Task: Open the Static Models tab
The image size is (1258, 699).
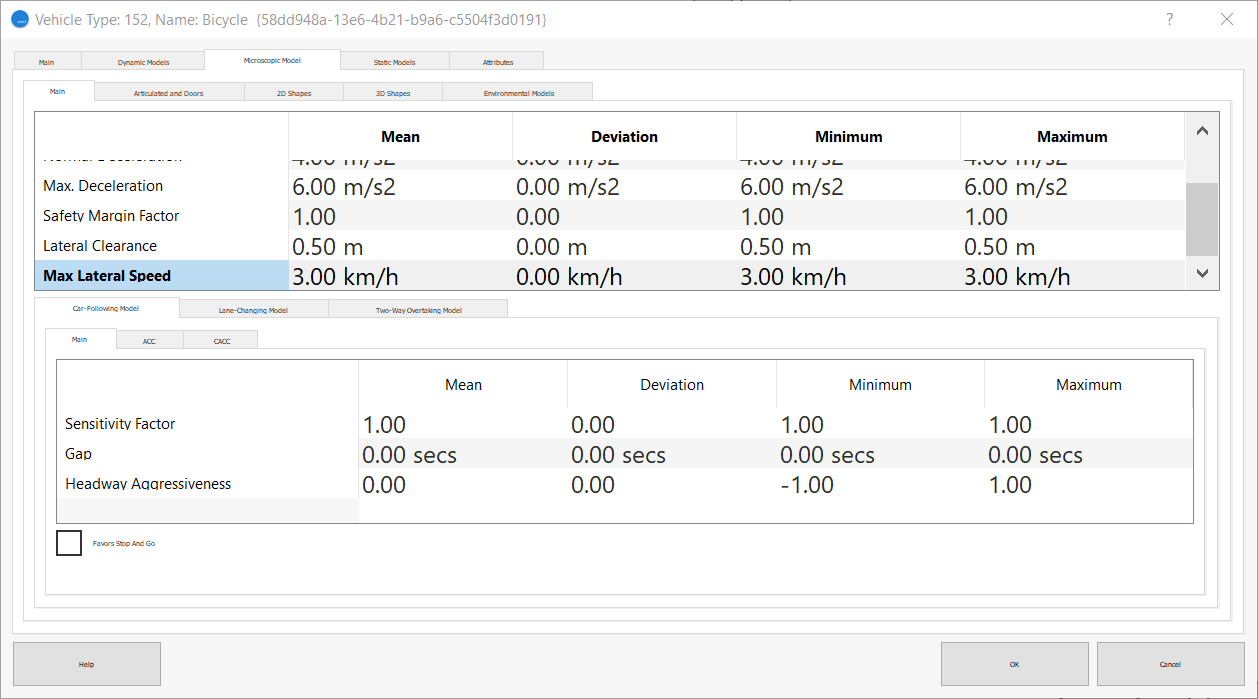Action: (x=395, y=62)
